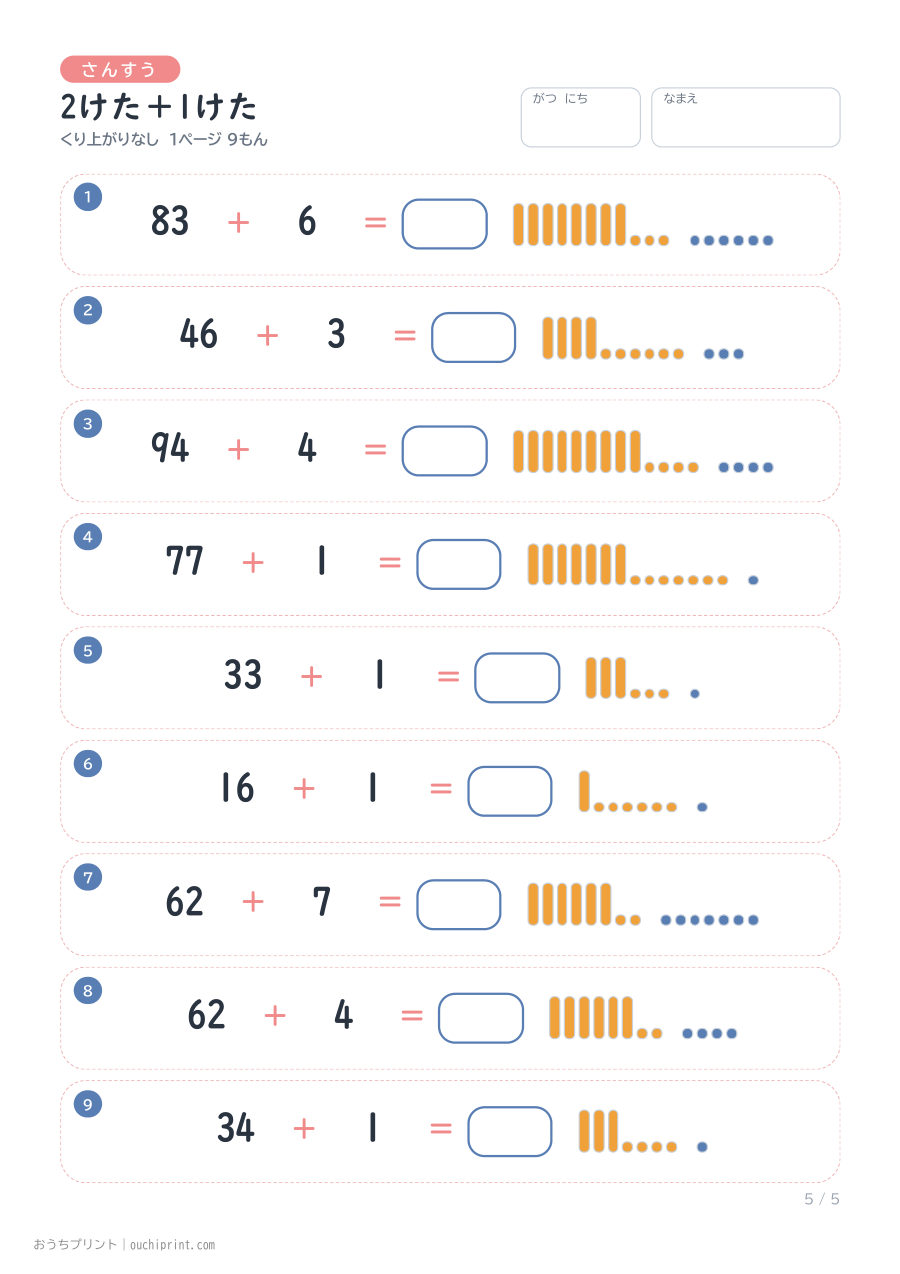Click the answer box for 16 + 1
Screen dimensions: 900x1274
point(510,791)
